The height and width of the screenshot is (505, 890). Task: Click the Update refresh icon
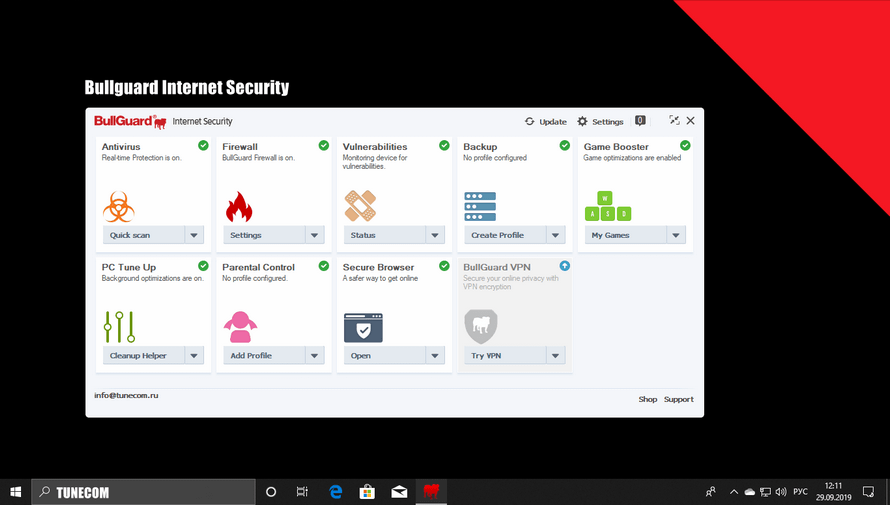(530, 121)
